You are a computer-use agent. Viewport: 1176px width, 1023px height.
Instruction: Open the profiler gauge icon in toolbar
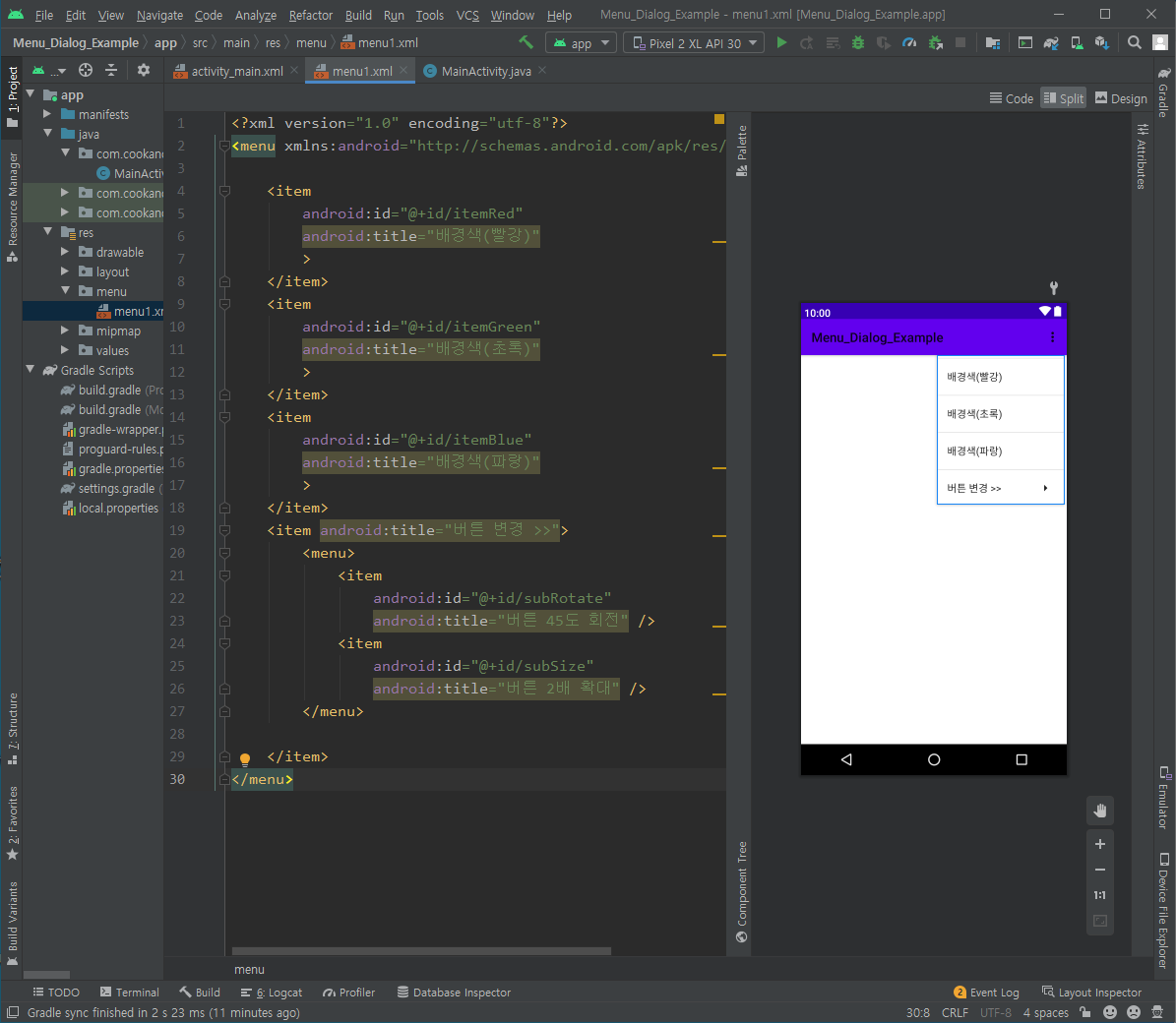pyautogui.click(x=909, y=42)
